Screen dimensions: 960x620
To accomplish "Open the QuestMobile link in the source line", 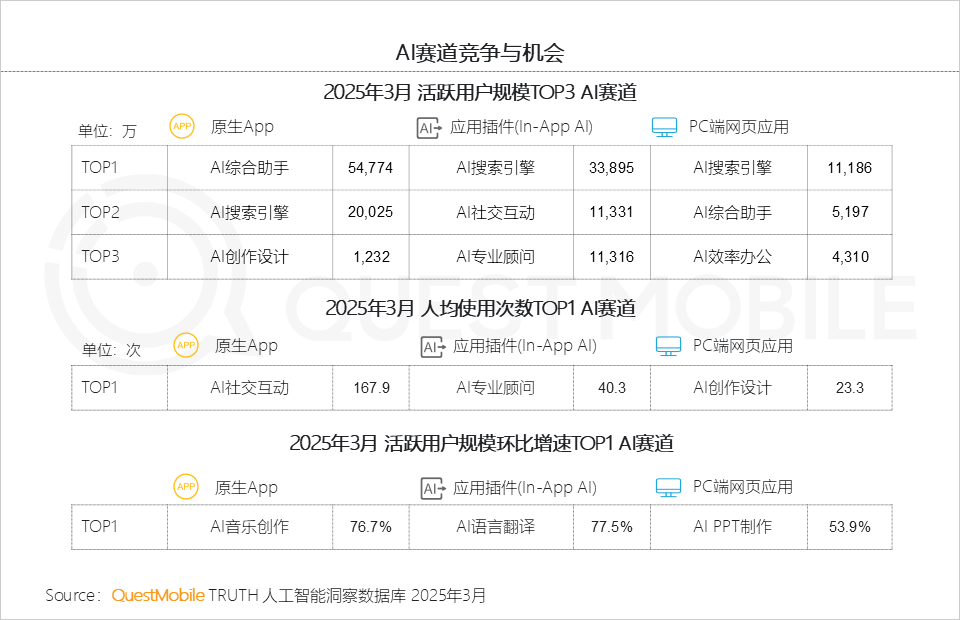I will tap(157, 594).
